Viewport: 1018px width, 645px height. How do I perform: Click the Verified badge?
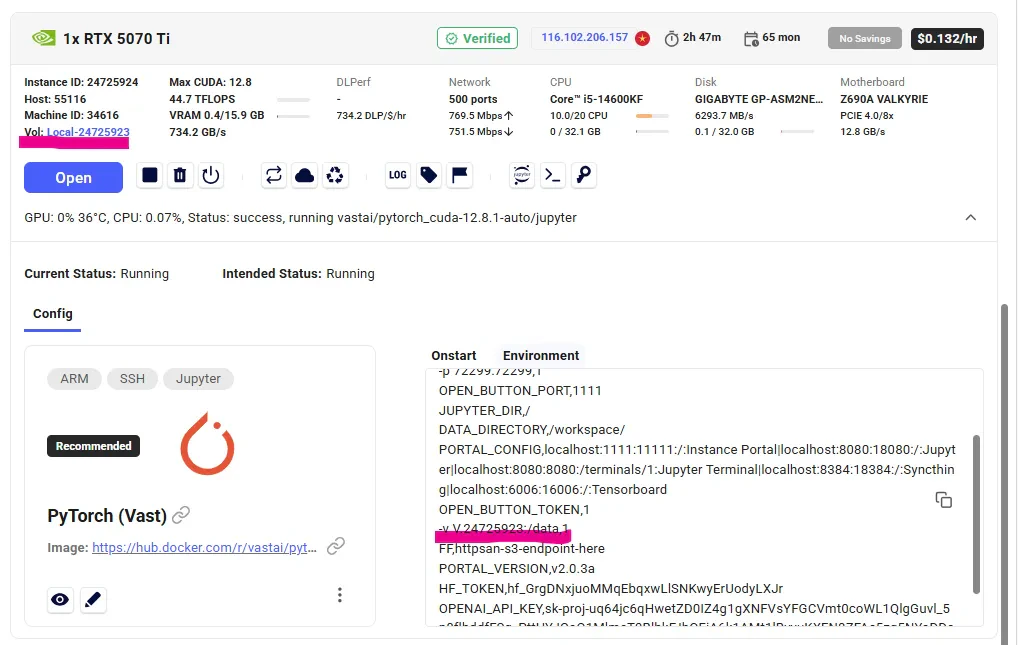[x=477, y=38]
